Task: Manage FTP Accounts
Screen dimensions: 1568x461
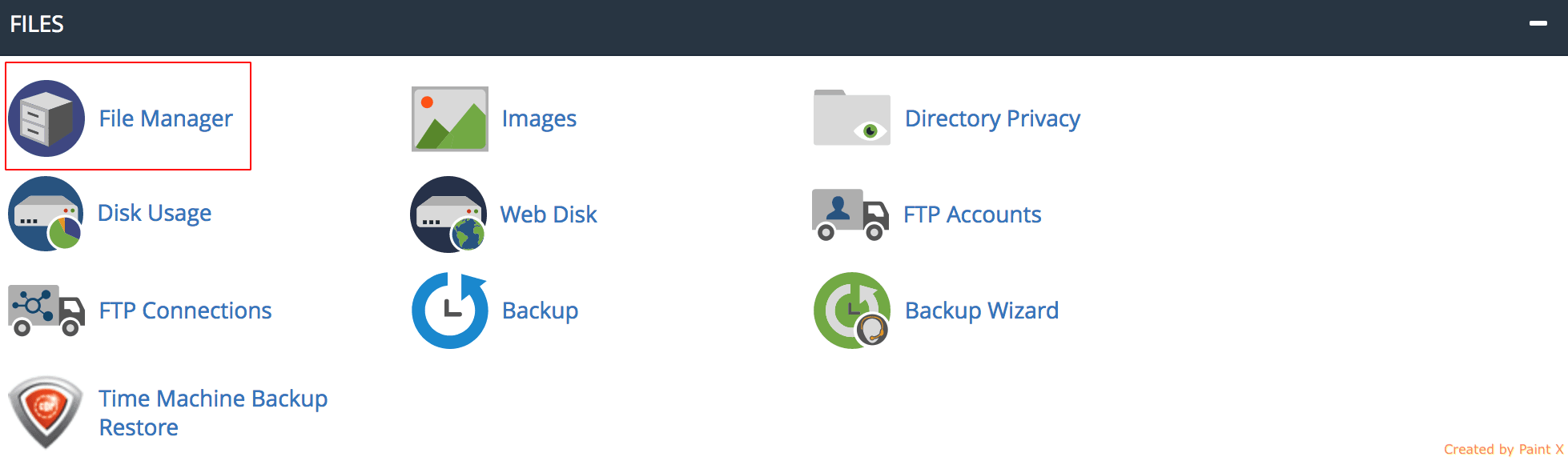Action: 972,214
